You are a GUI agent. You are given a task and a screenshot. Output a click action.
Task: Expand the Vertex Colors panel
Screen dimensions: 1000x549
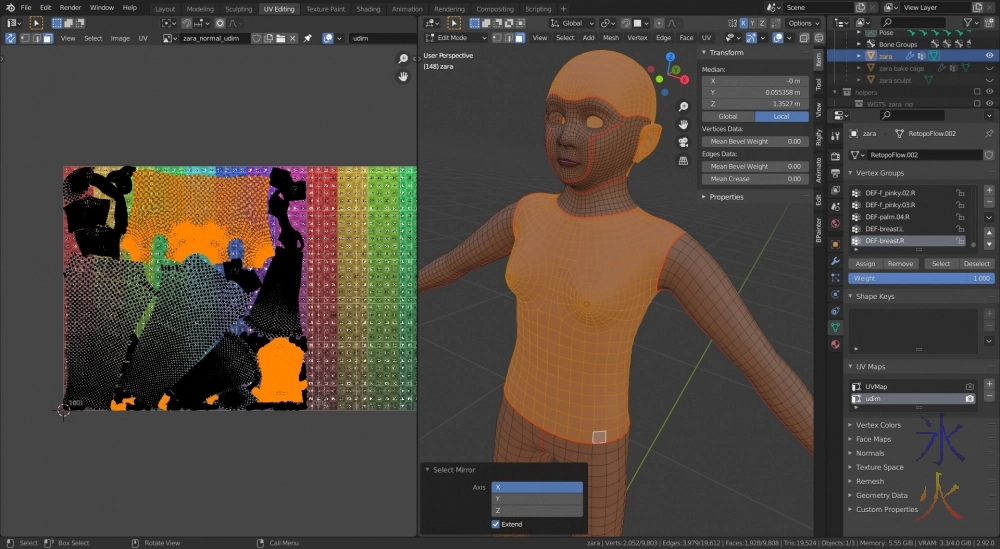(877, 425)
